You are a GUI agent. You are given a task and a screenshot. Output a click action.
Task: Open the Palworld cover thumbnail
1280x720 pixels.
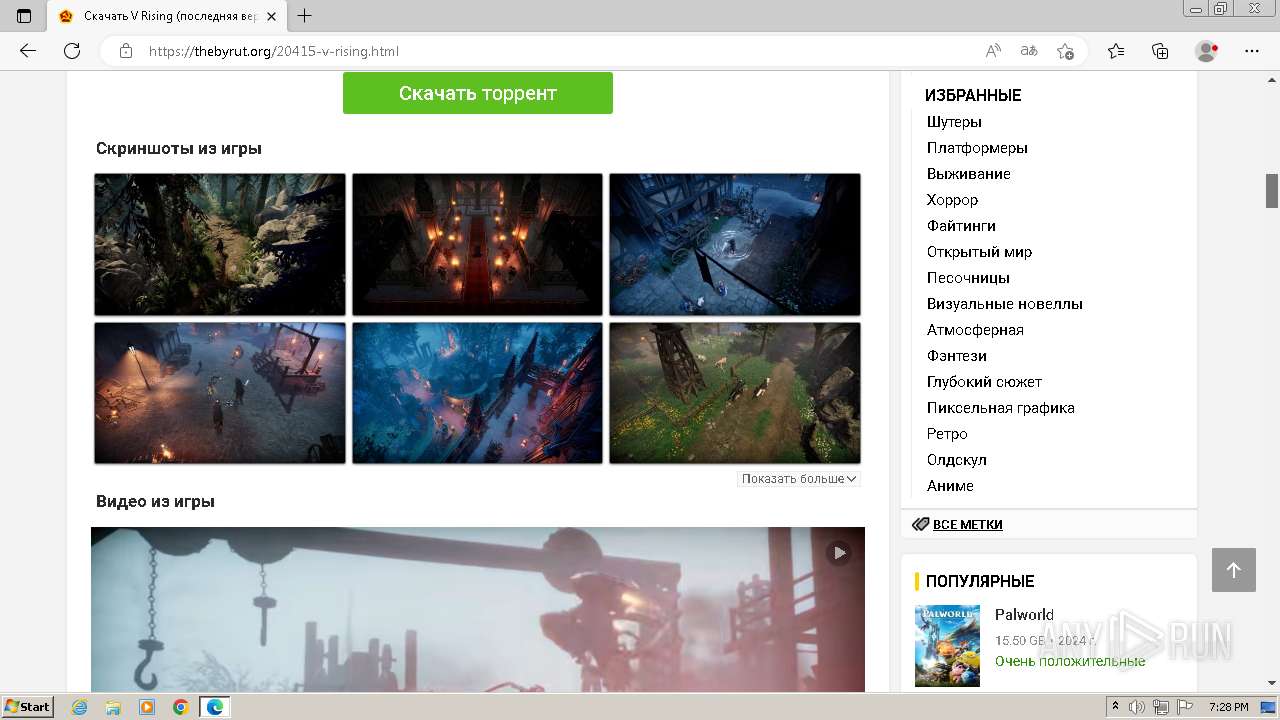pos(947,645)
